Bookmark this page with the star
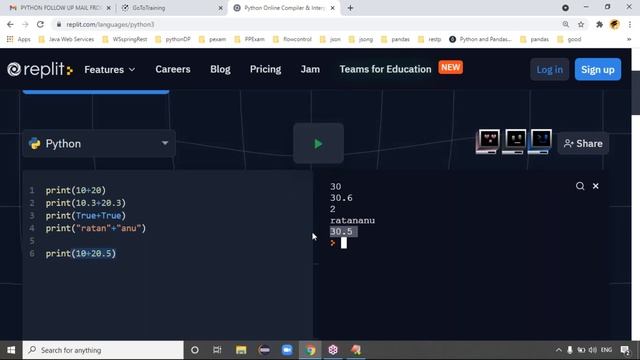640x360 pixels. [x=581, y=24]
